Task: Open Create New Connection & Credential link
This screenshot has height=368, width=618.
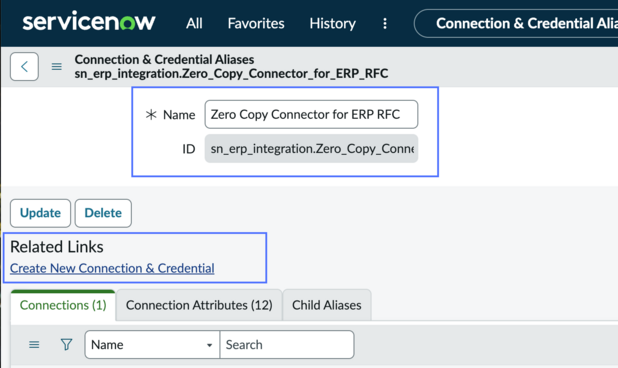Action: point(112,268)
